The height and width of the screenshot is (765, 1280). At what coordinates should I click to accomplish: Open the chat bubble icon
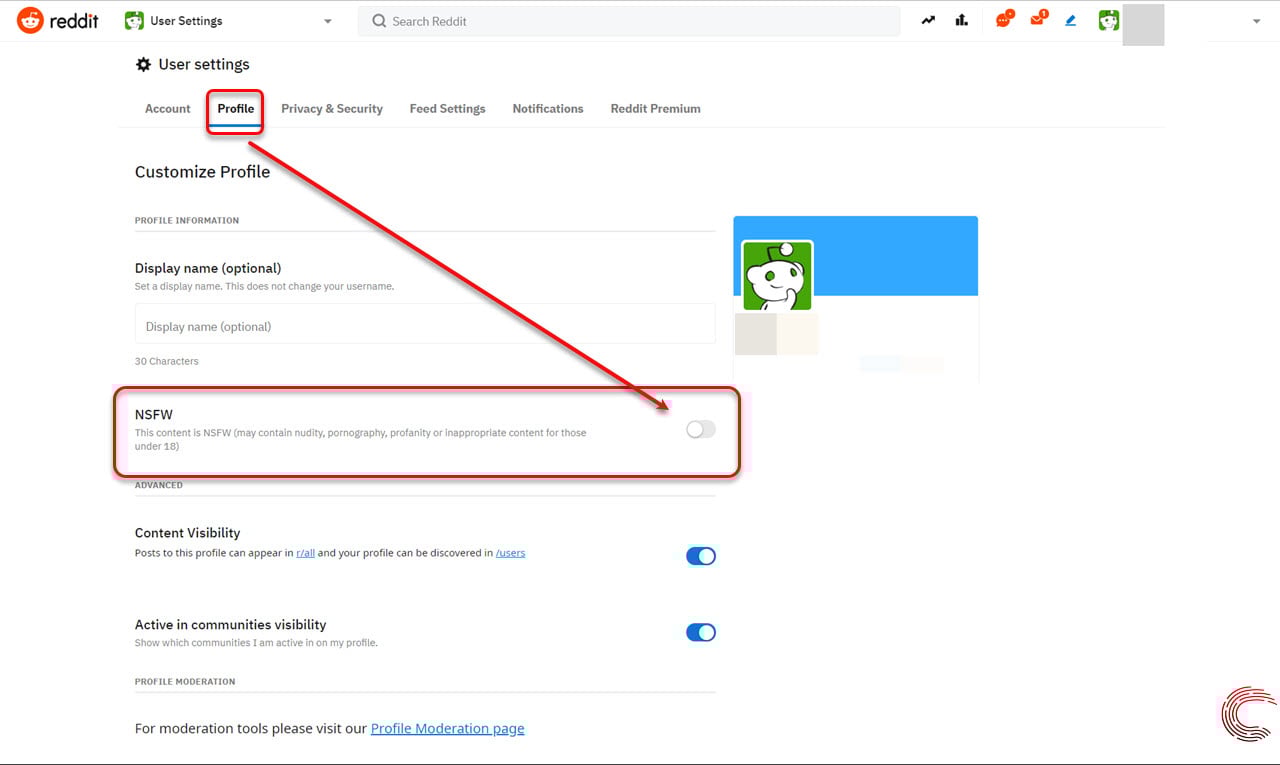[x=1004, y=19]
